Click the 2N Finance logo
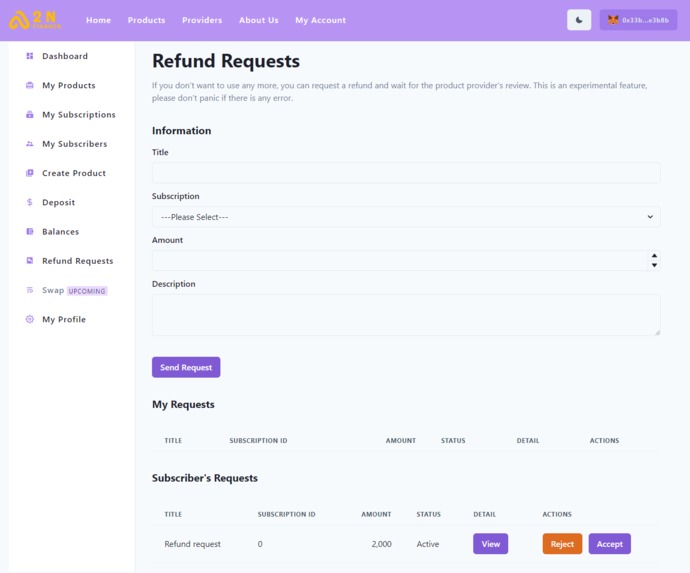The image size is (690, 573). click(x=36, y=20)
